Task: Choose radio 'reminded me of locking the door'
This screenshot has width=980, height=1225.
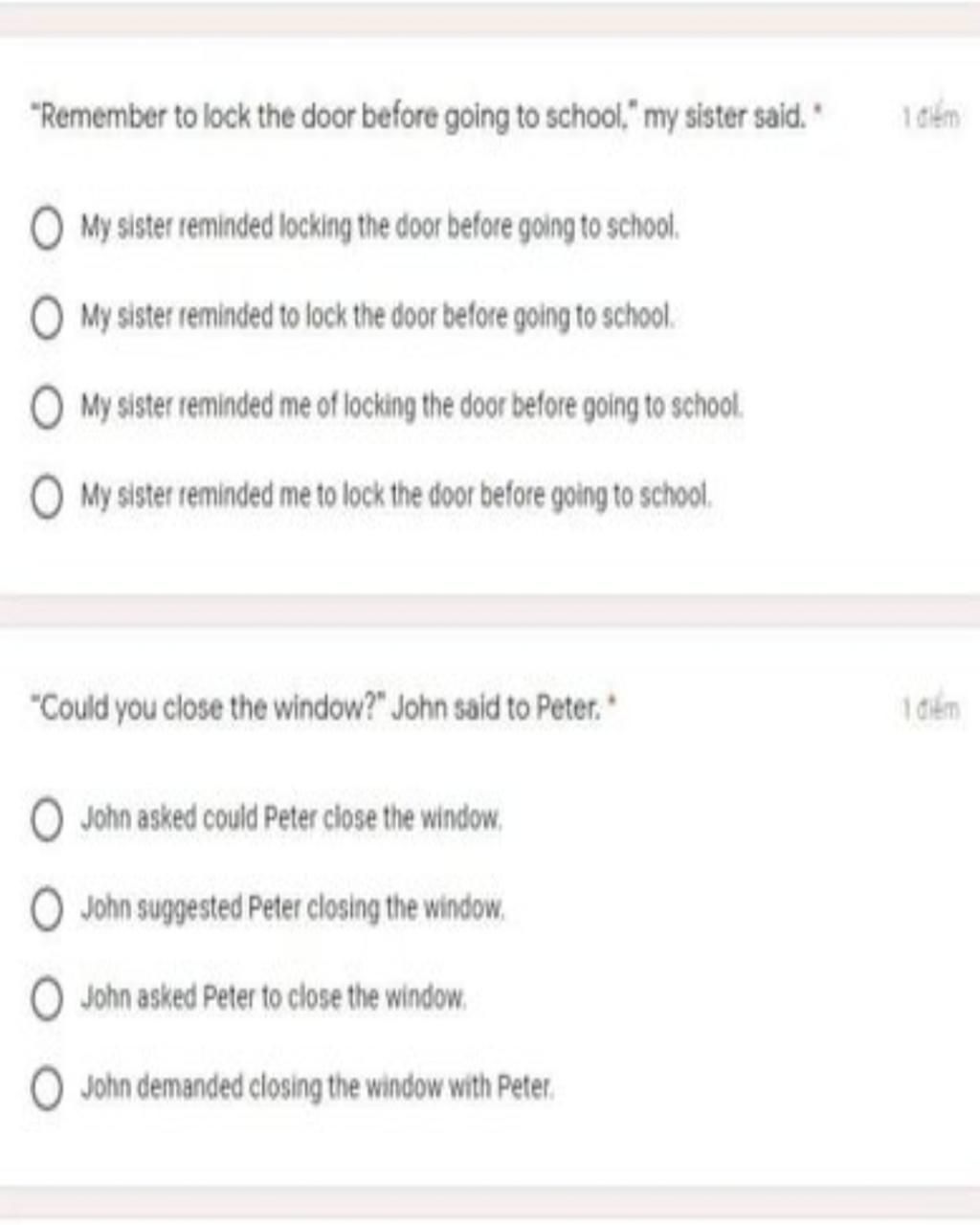Action: (46, 408)
